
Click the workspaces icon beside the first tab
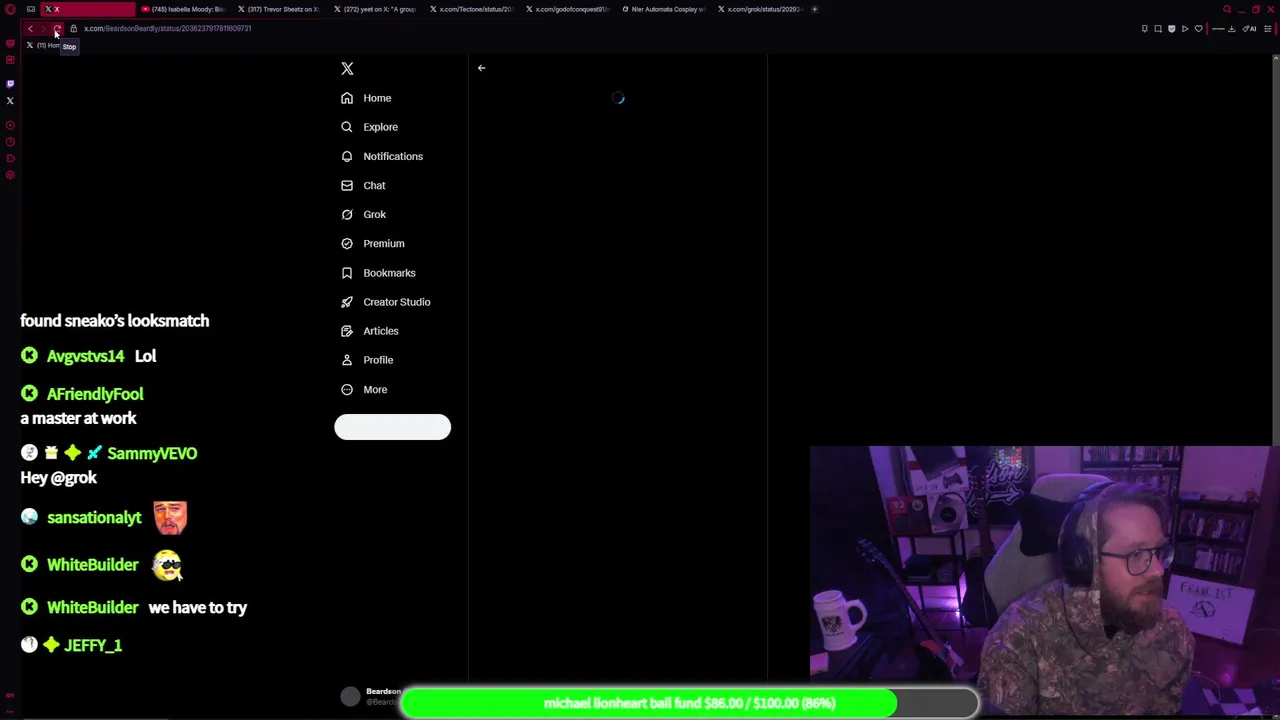point(31,9)
